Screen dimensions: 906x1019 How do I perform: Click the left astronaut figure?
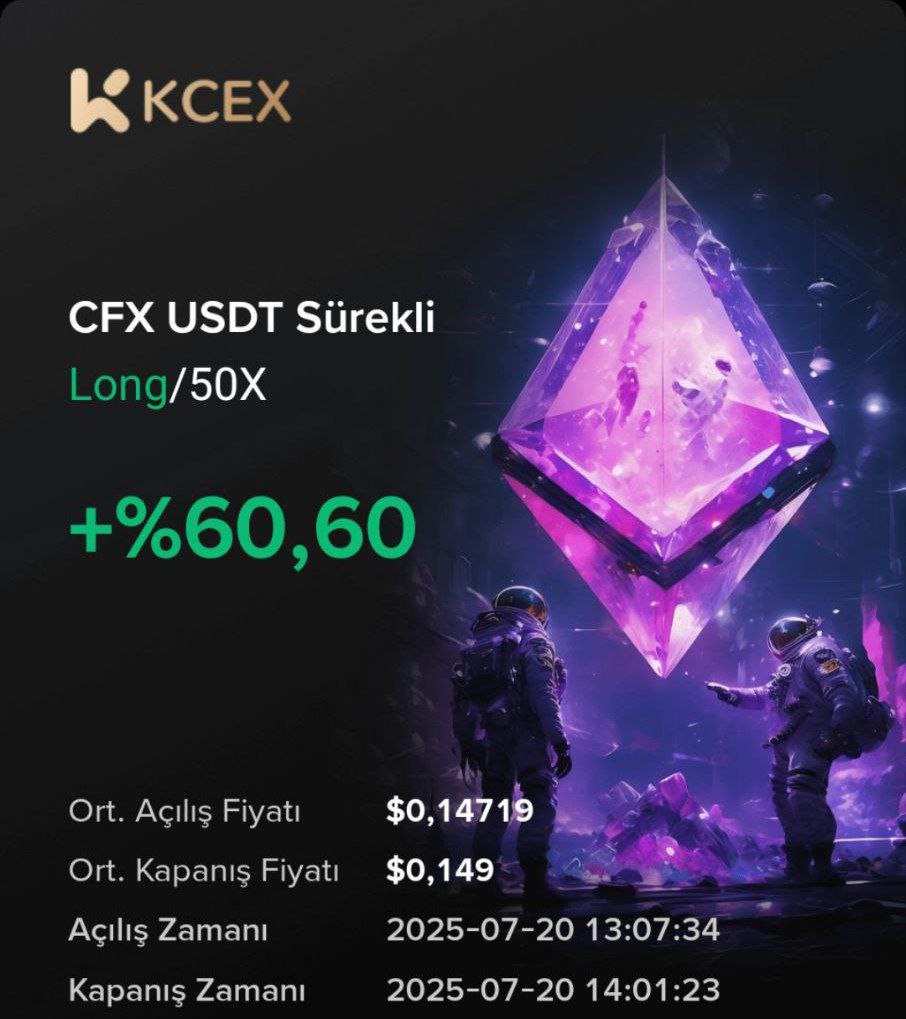pyautogui.click(x=510, y=715)
